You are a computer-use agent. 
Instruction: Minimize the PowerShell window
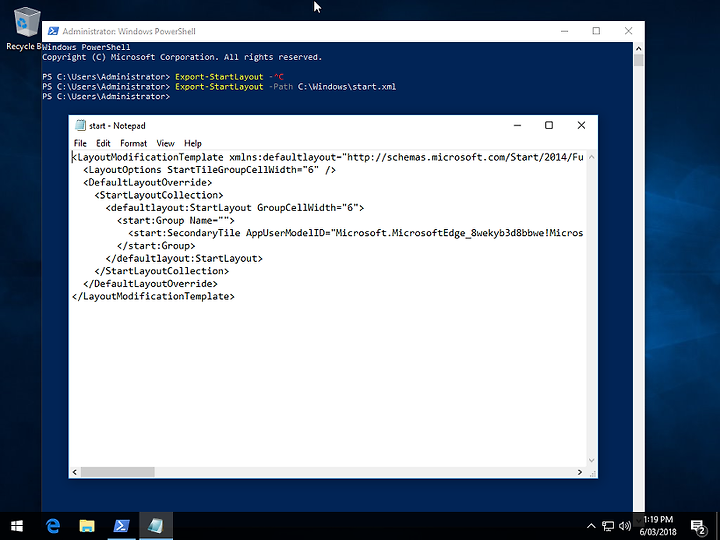pyautogui.click(x=564, y=31)
